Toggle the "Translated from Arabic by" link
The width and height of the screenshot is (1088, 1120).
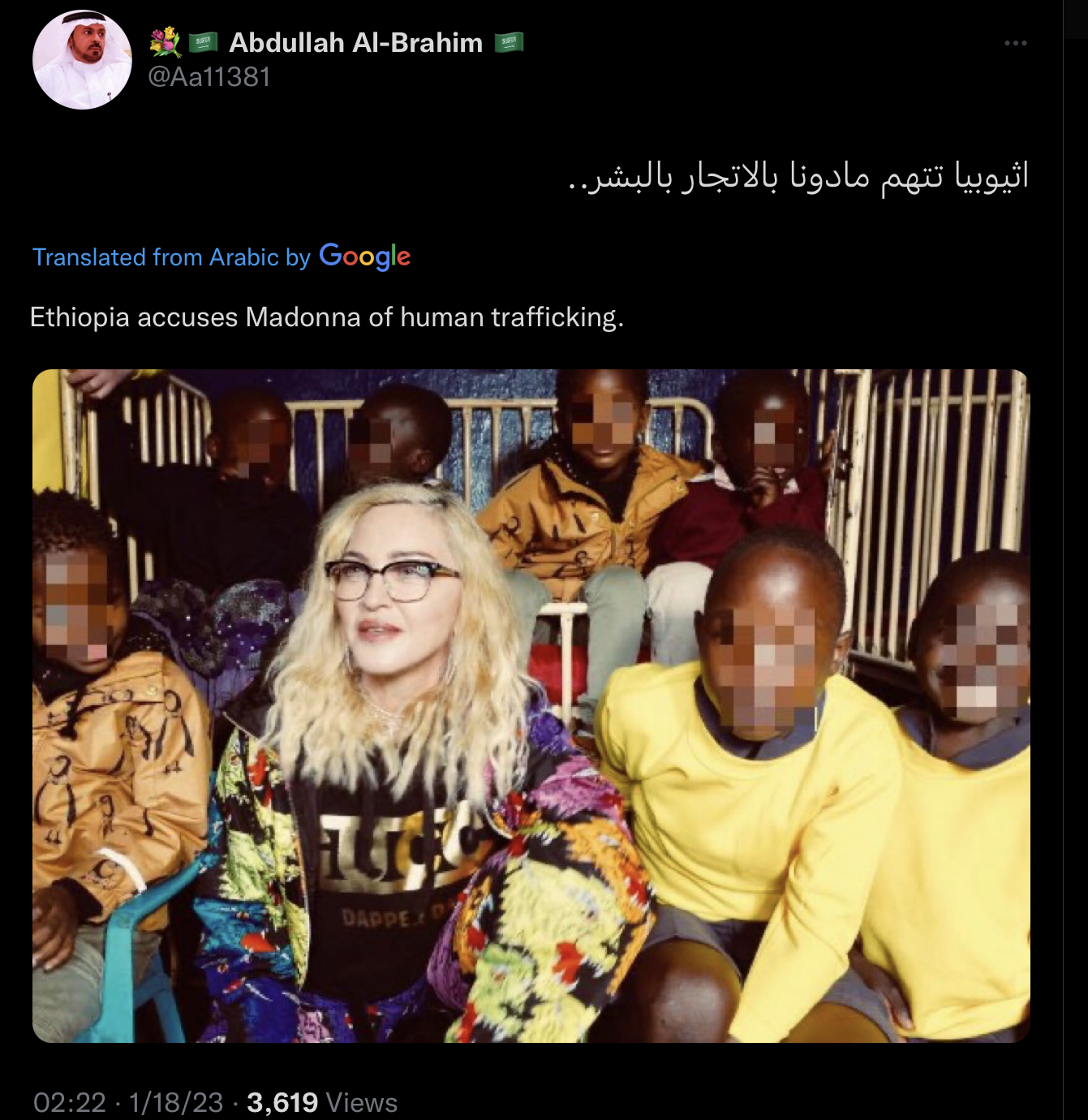tap(171, 257)
